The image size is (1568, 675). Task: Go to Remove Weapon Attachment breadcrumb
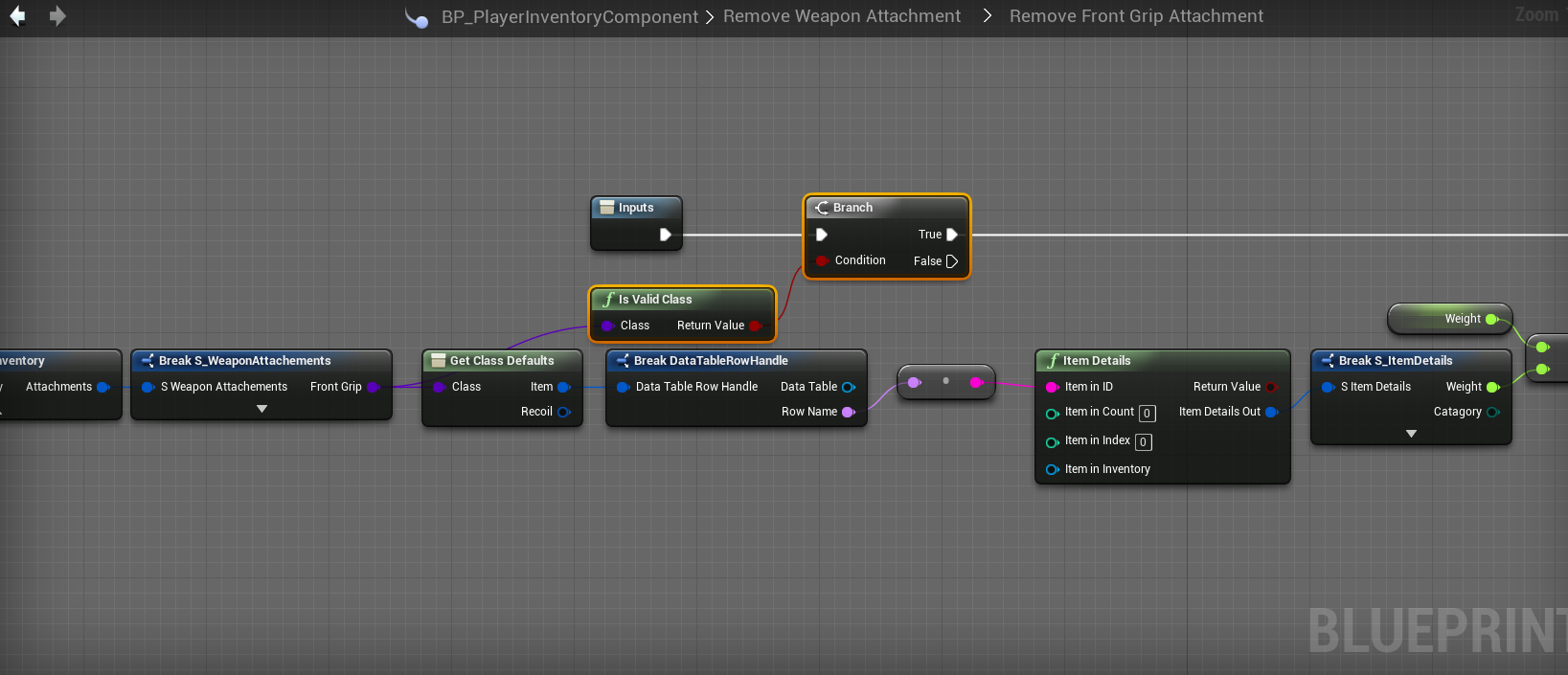tap(841, 16)
